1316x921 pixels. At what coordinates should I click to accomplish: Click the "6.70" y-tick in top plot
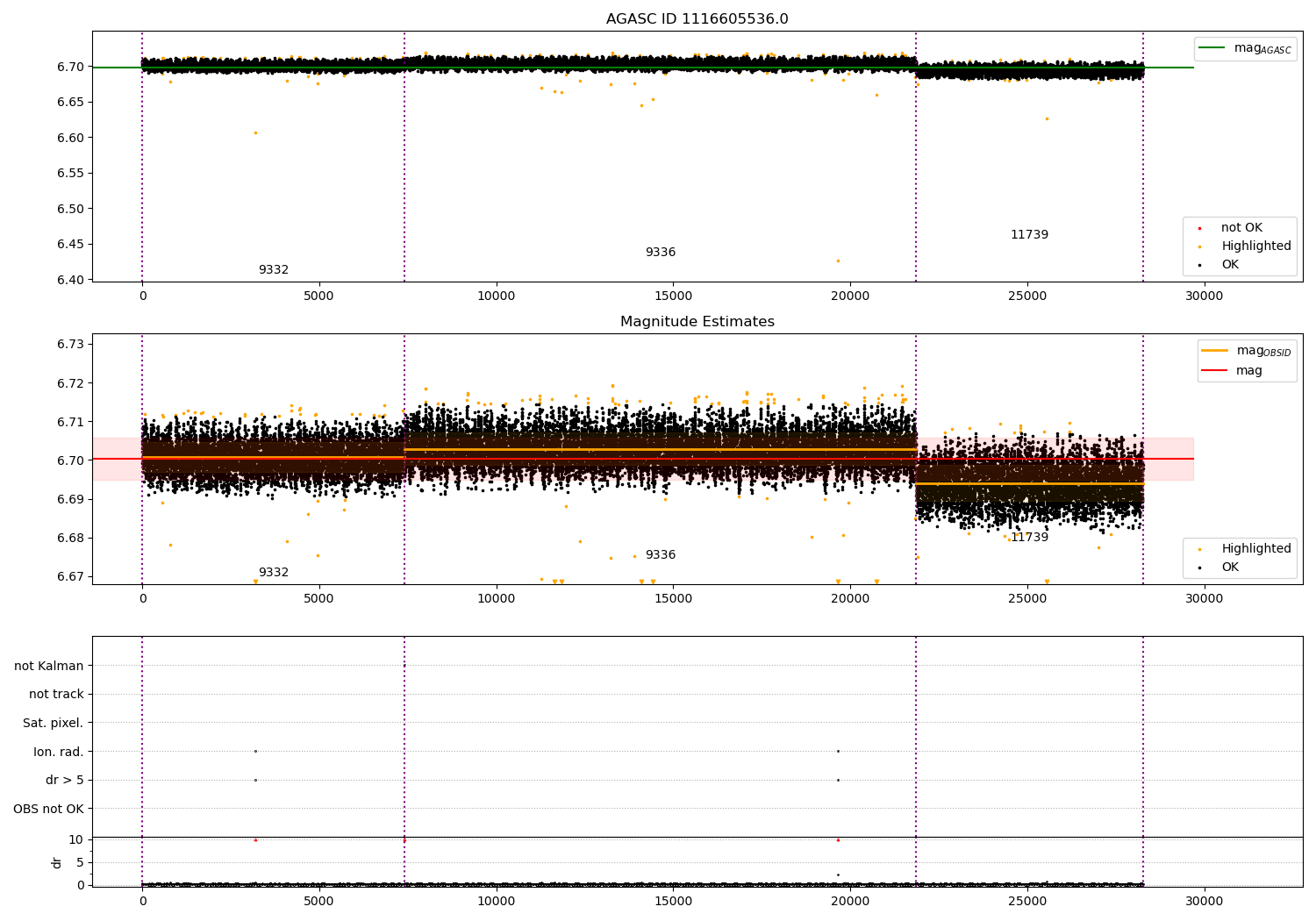(x=71, y=68)
